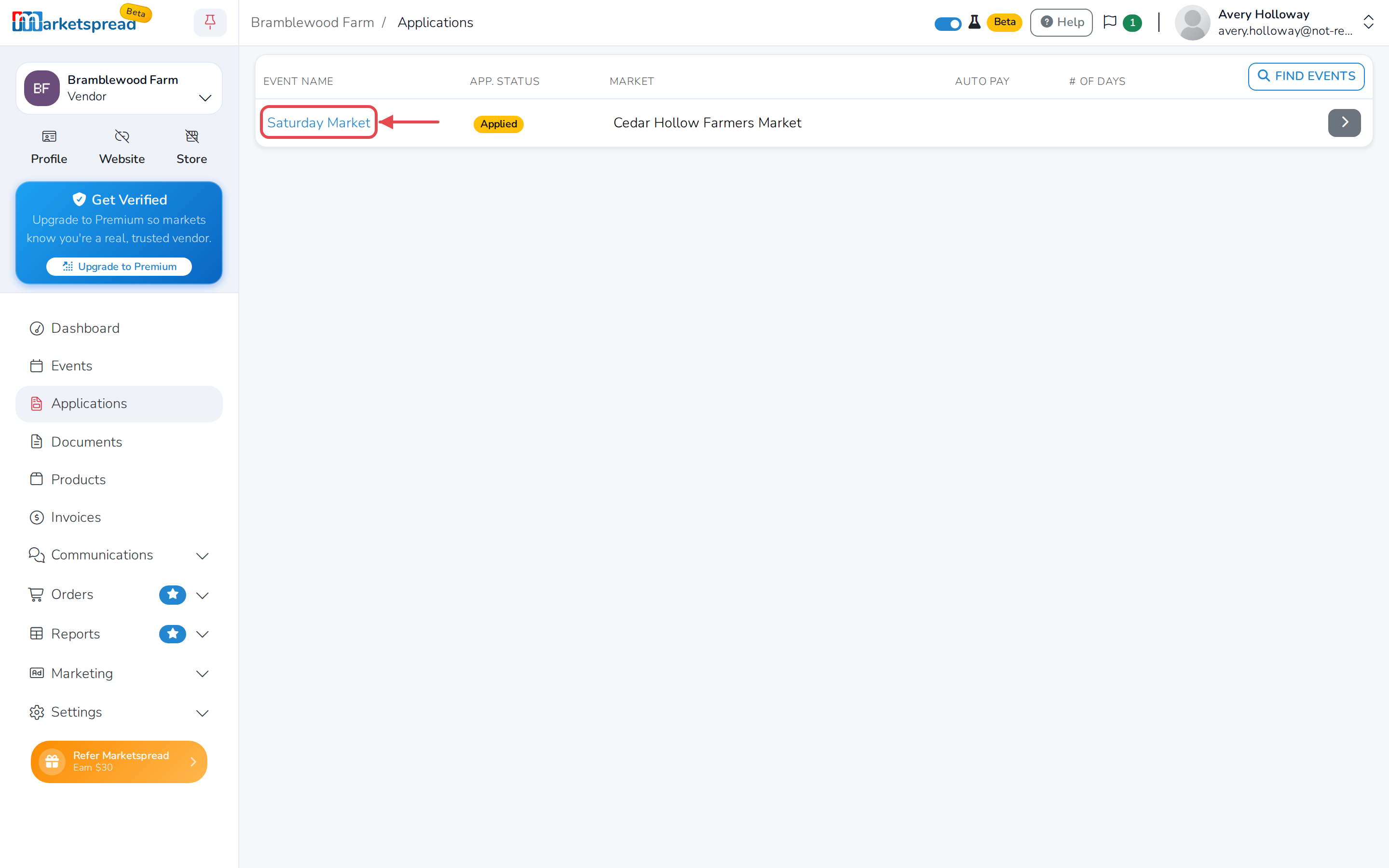Open the Website shortcut icon
1389x868 pixels.
click(122, 136)
